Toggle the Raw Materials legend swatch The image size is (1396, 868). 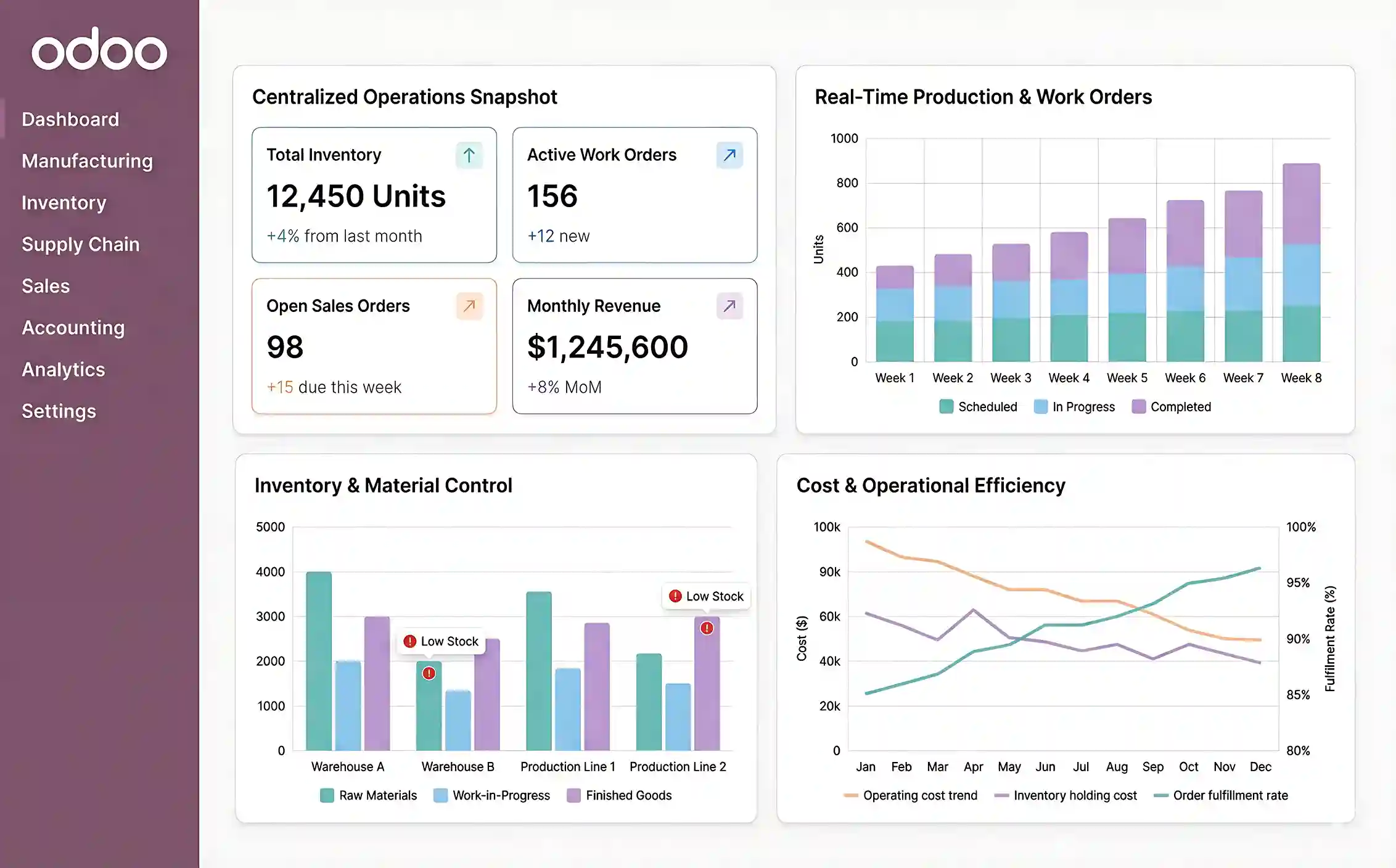(x=327, y=795)
